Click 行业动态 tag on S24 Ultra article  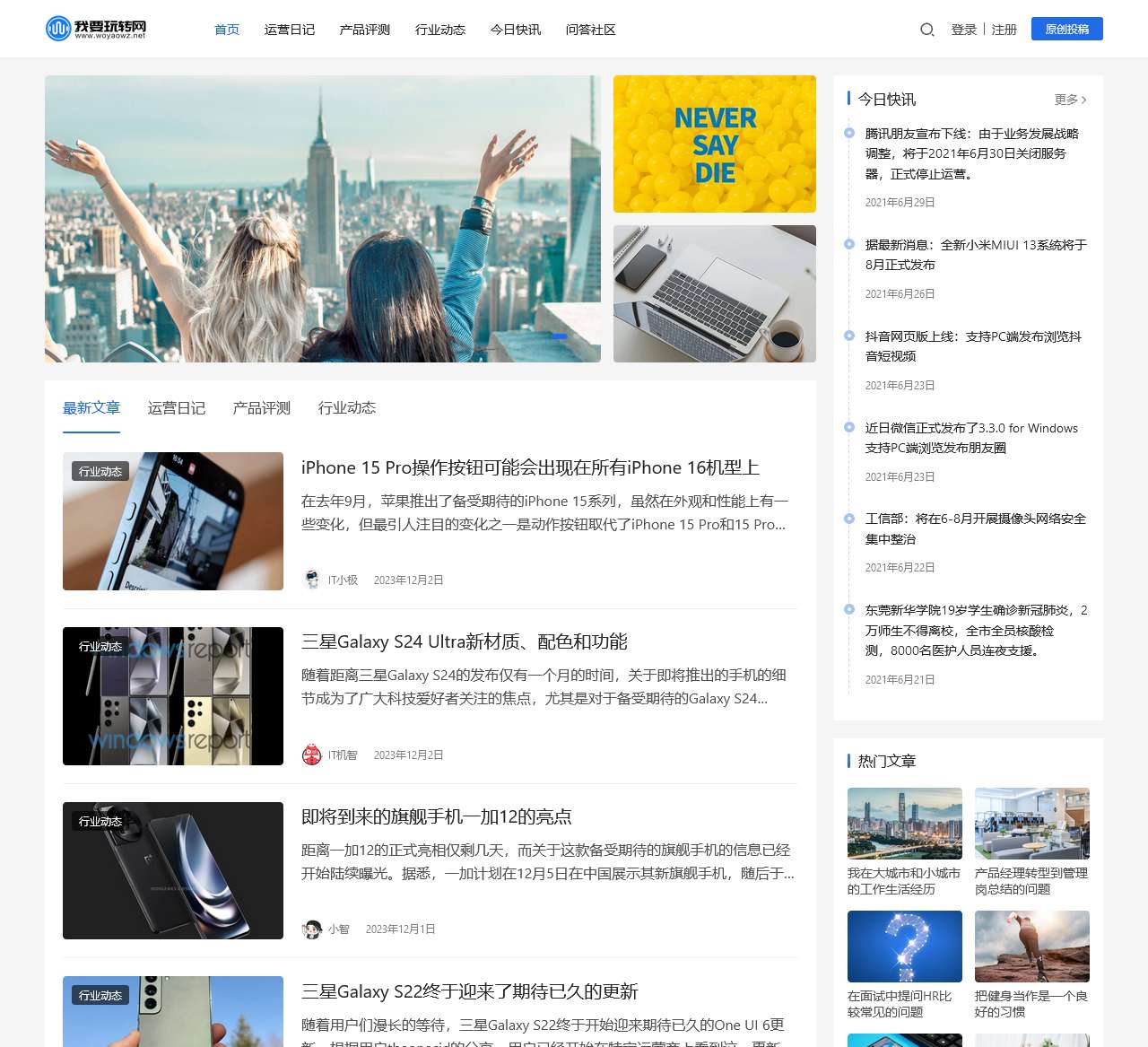coord(100,646)
